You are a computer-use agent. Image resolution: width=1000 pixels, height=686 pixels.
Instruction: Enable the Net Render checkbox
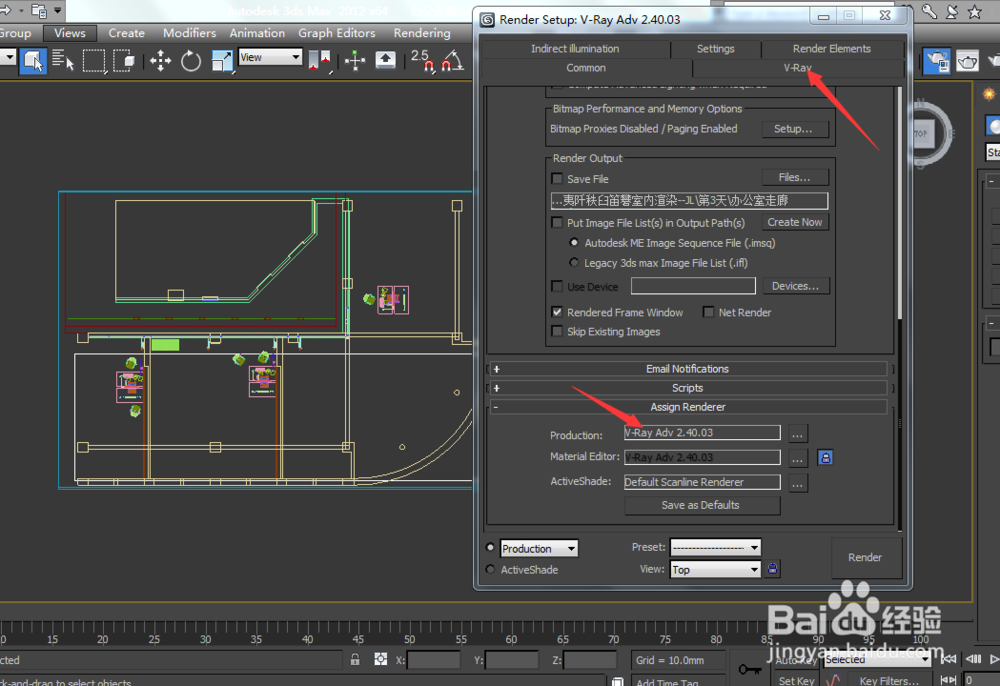point(709,312)
